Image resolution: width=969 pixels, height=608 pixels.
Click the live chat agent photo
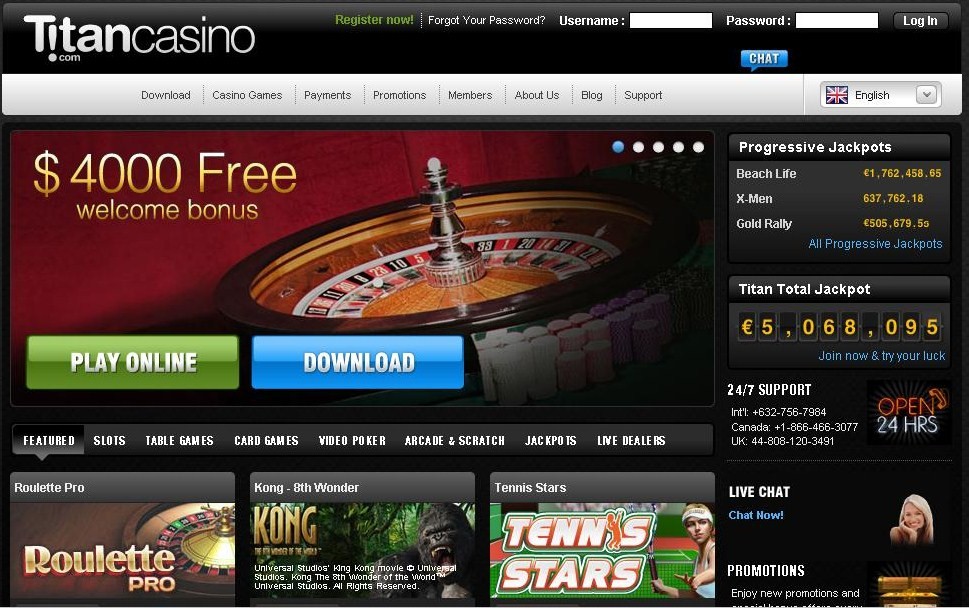pyautogui.click(x=912, y=520)
